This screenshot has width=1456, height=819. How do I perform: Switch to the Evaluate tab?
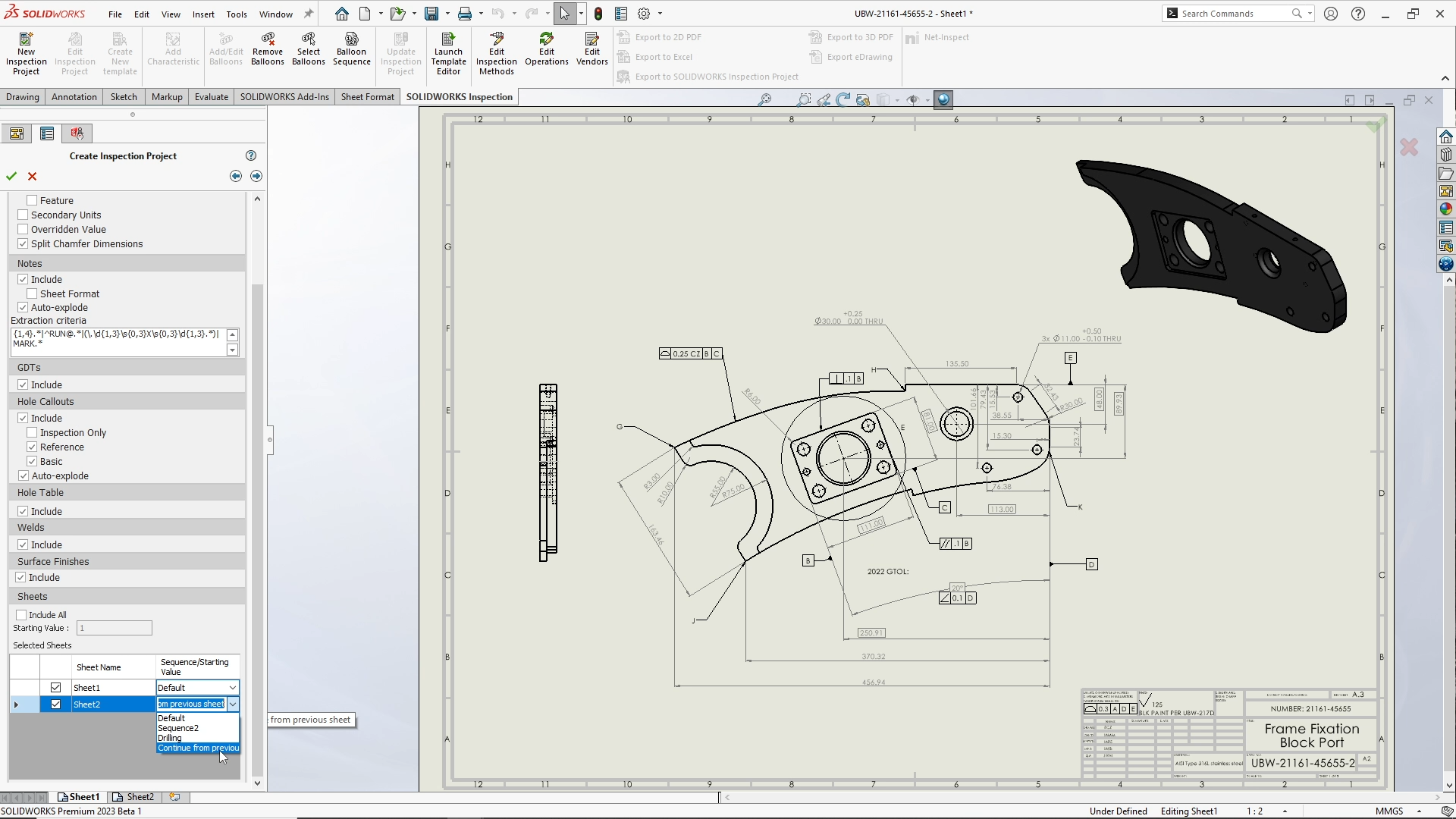(x=211, y=96)
